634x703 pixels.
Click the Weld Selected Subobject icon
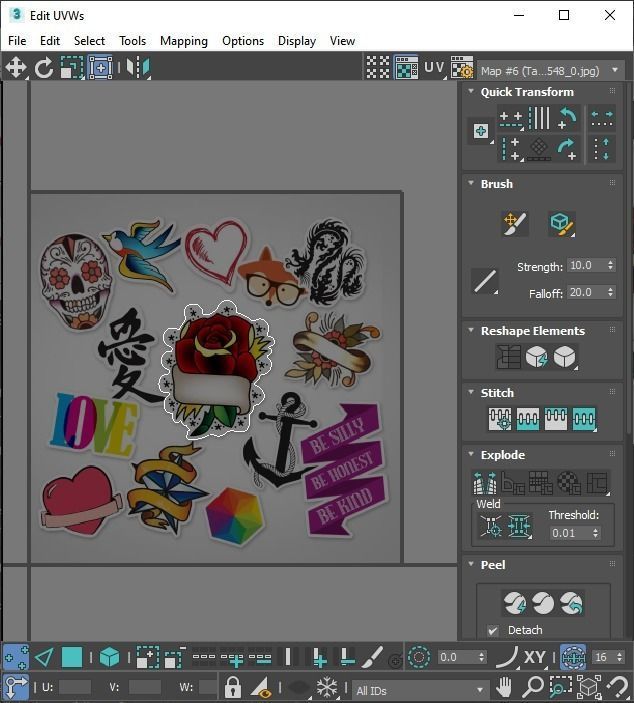pos(519,525)
